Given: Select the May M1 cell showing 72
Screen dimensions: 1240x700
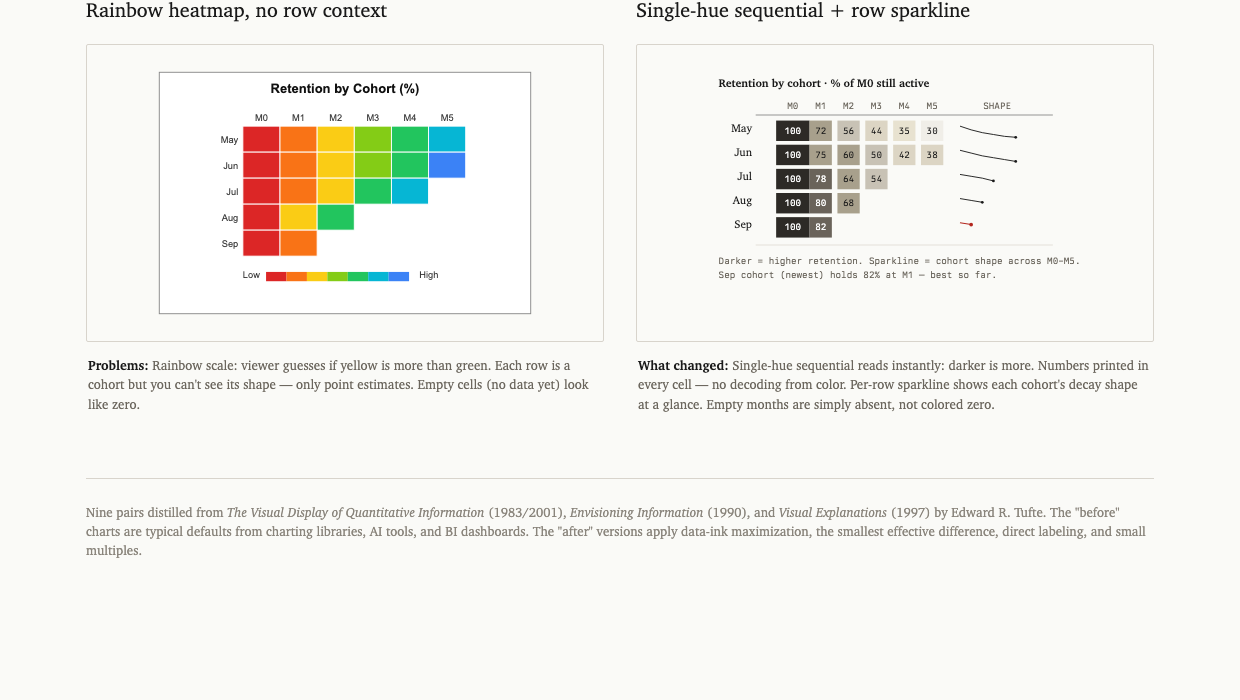Looking at the screenshot, I should coord(821,131).
